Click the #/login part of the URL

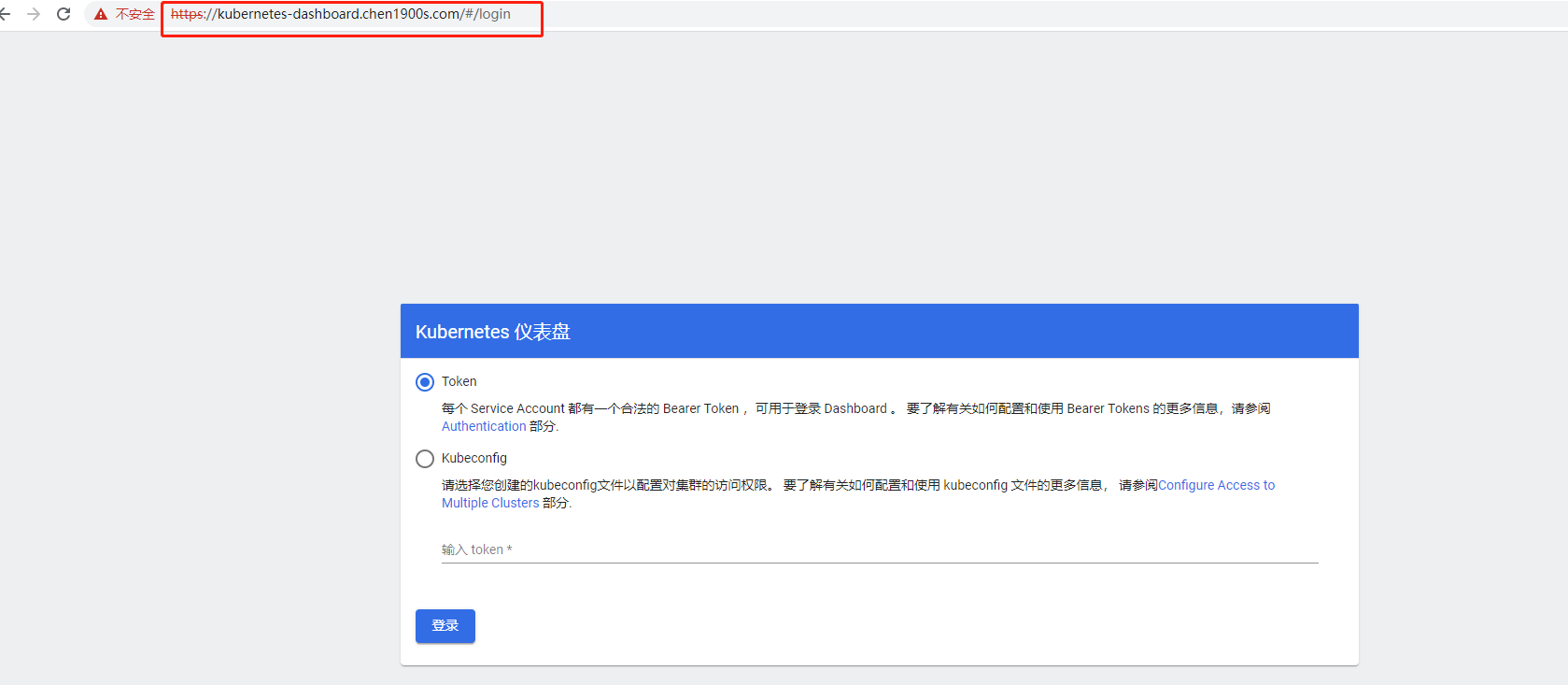click(487, 14)
